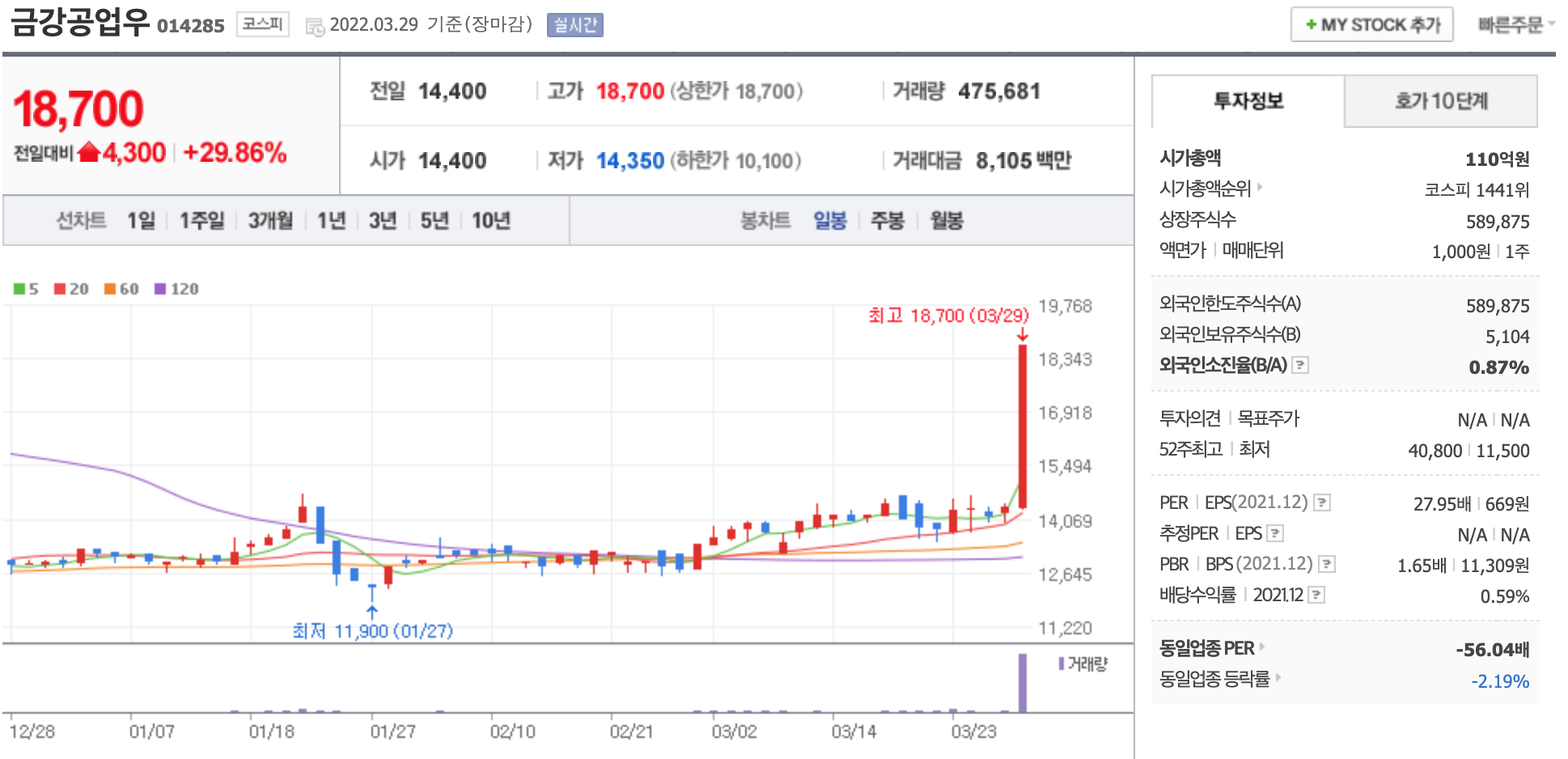Click the 27.95배 PER value

[x=1442, y=504]
